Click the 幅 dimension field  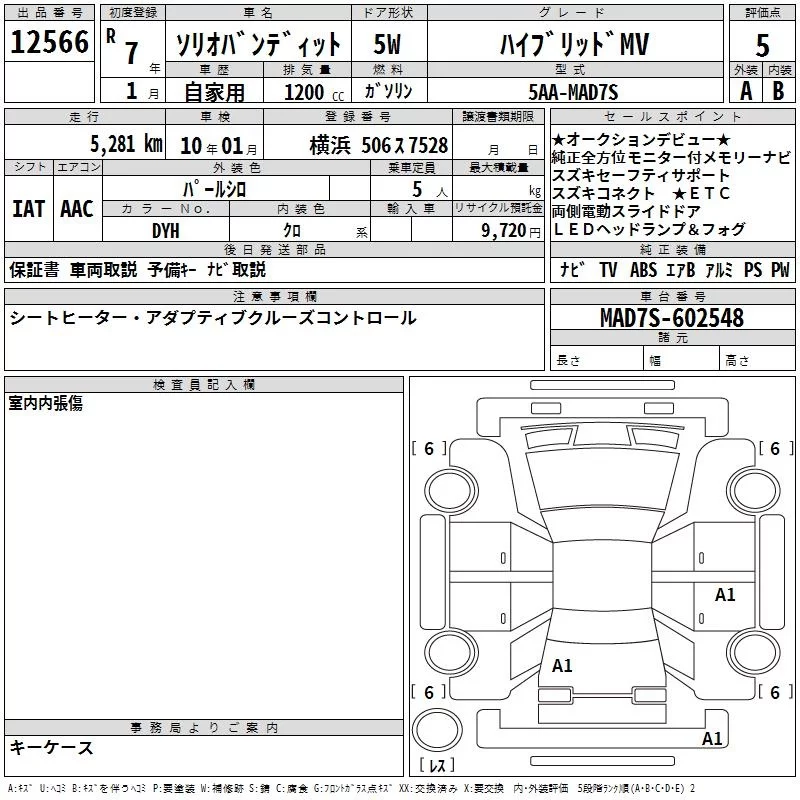(682, 360)
